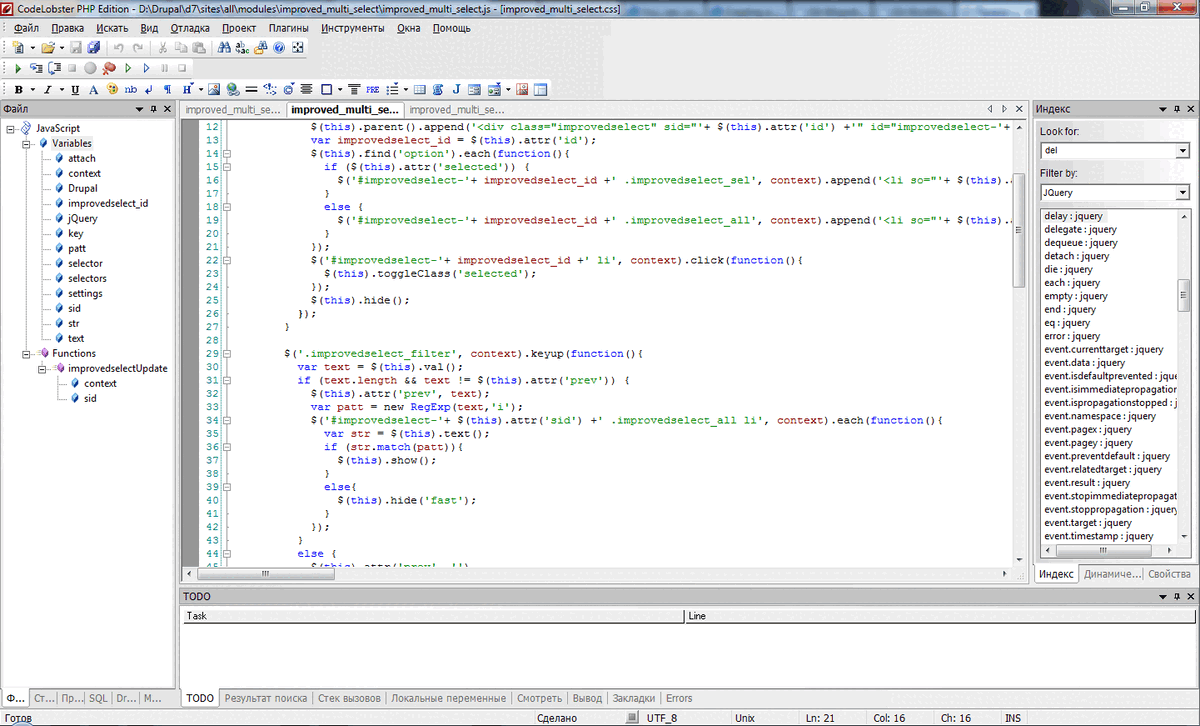This screenshot has width=1200, height=726.
Task: Insert image tag using picture icon
Action: click(x=214, y=89)
